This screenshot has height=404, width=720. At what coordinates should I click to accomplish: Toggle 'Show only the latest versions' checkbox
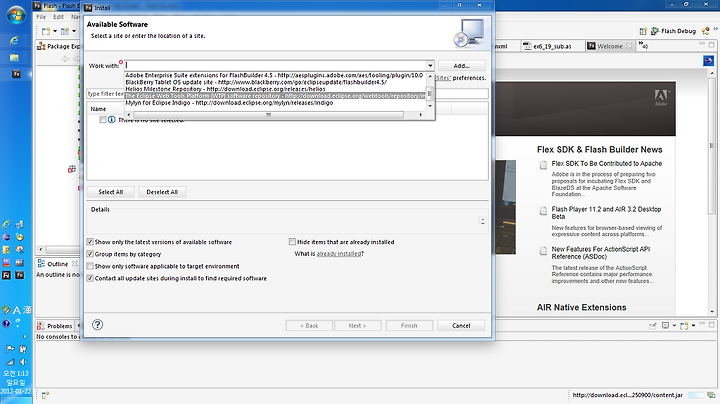coord(90,241)
